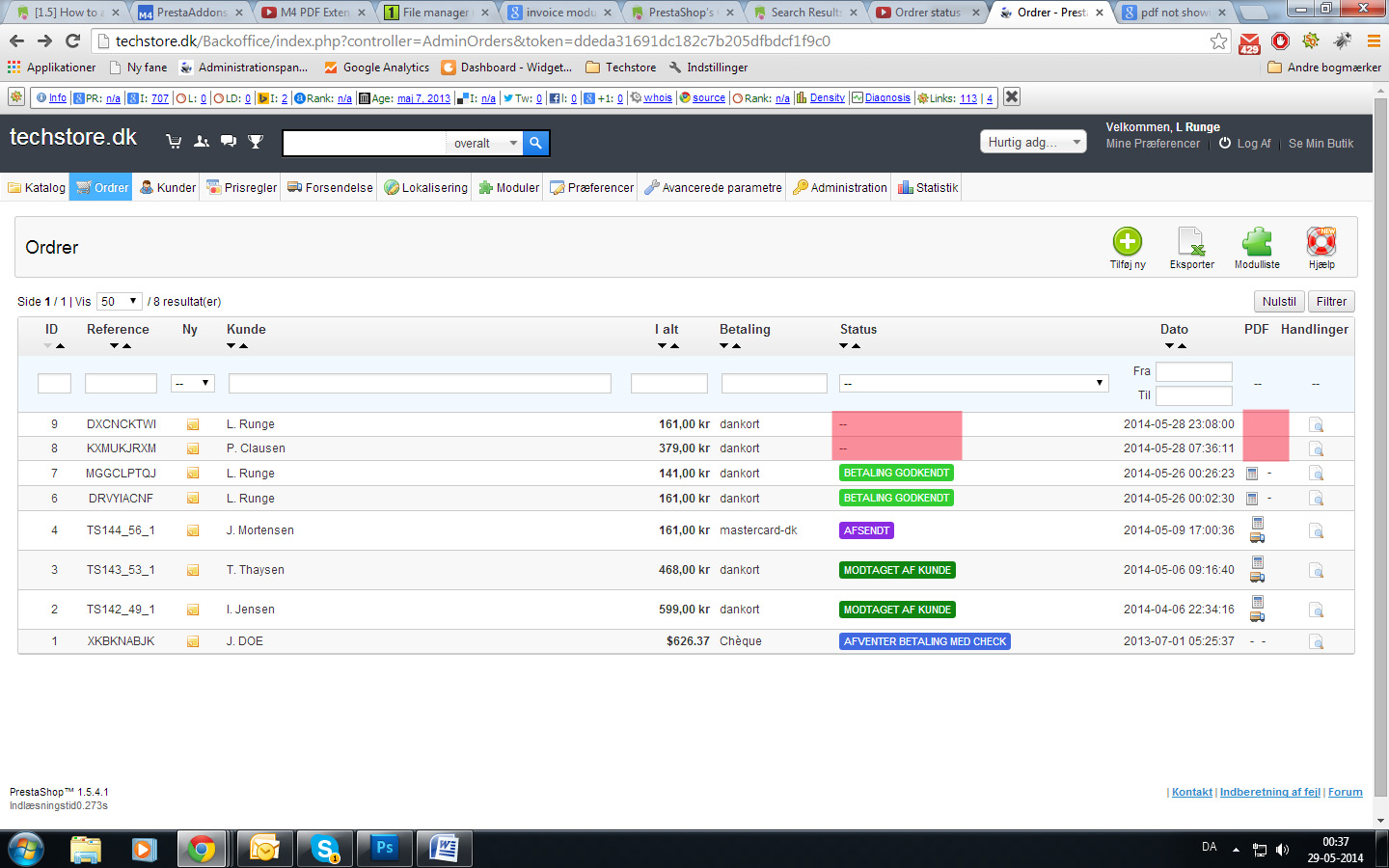Open Photoshop from the taskbar
The height and width of the screenshot is (868, 1389).
[385, 848]
